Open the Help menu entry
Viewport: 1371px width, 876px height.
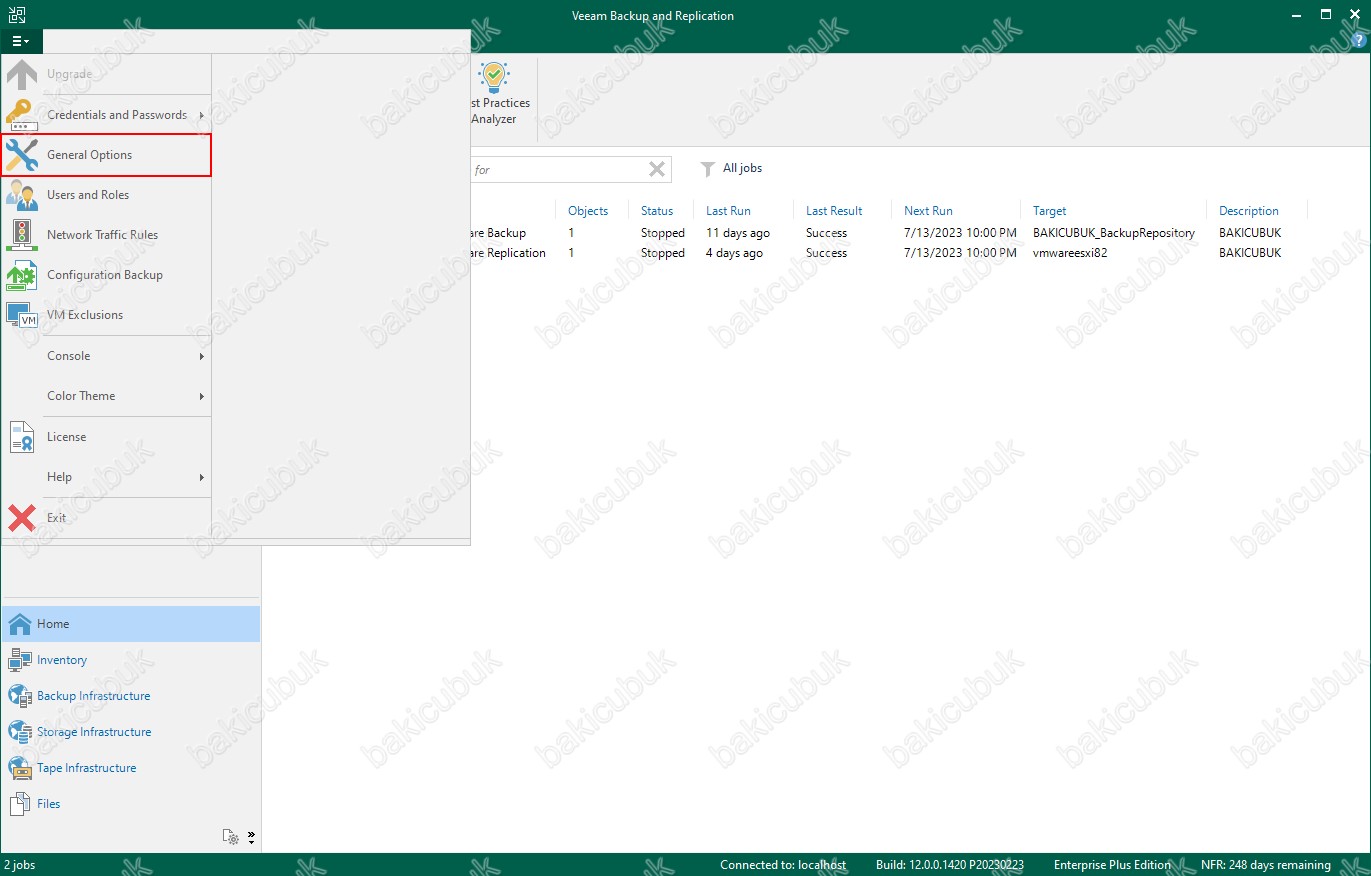click(x=106, y=477)
